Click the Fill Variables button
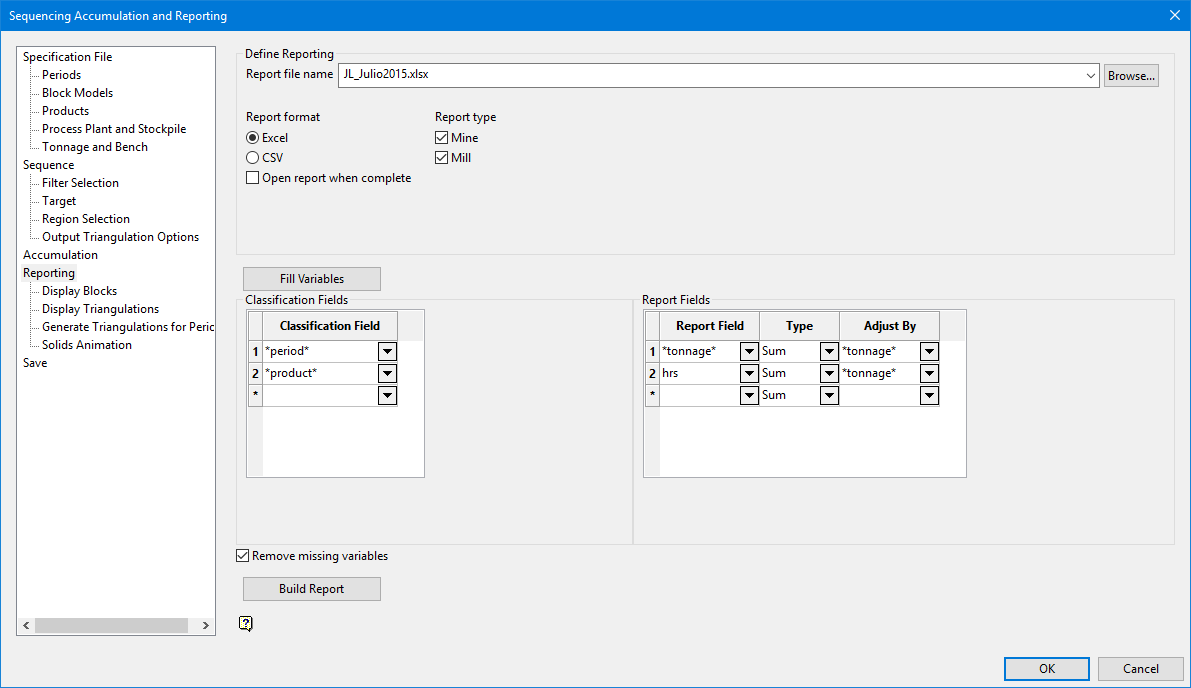Viewport: 1191px width, 688px height. click(312, 279)
